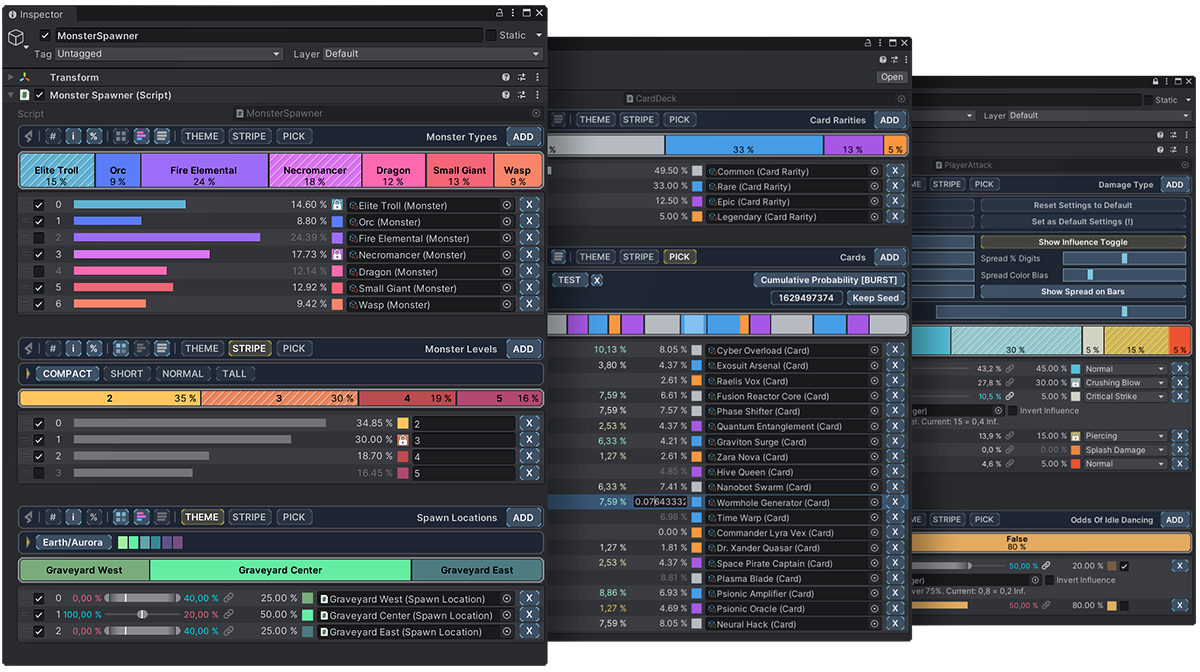Expand the Transform component
Viewport: 1200px width, 672px height.
coord(11,77)
